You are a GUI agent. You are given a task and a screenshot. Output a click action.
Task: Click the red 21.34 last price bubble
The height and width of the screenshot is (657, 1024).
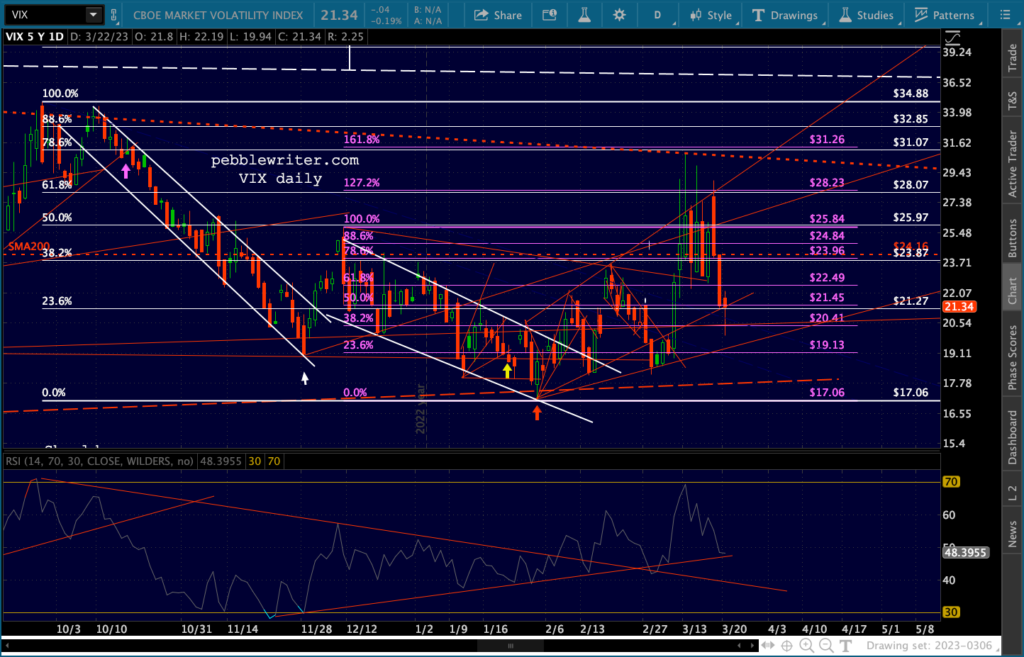point(959,306)
